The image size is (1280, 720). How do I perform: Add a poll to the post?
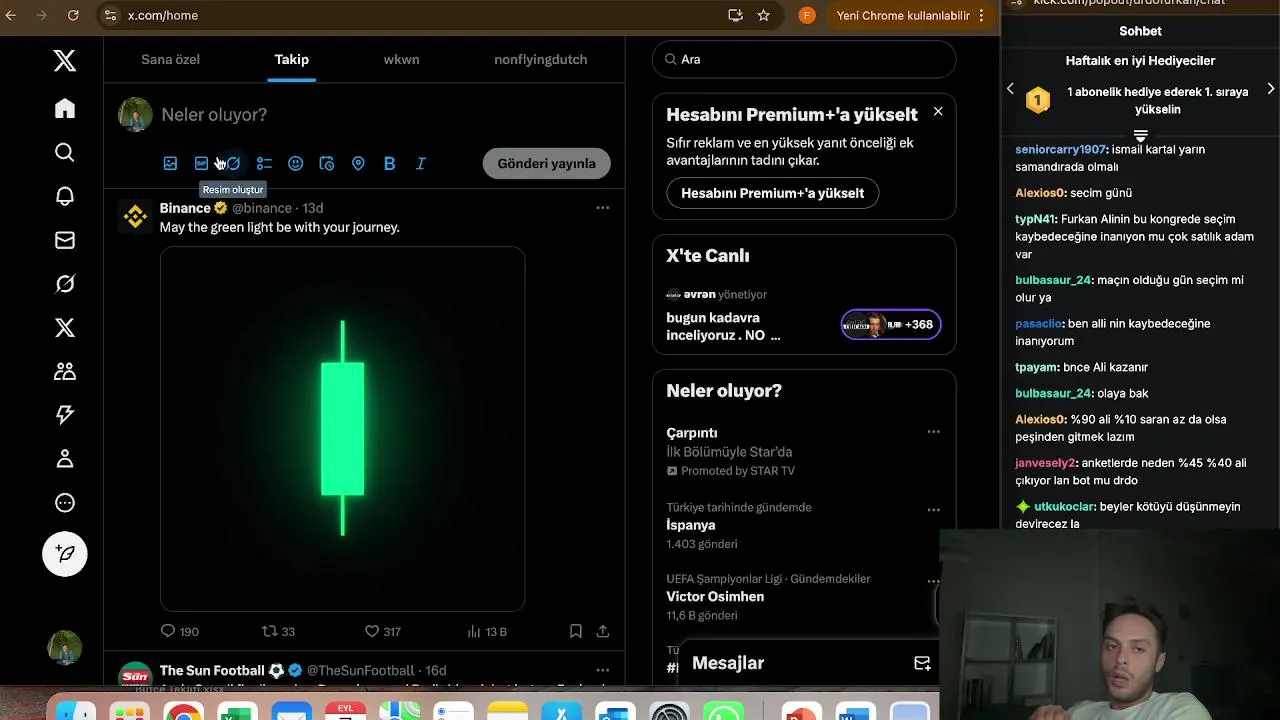pos(264,163)
